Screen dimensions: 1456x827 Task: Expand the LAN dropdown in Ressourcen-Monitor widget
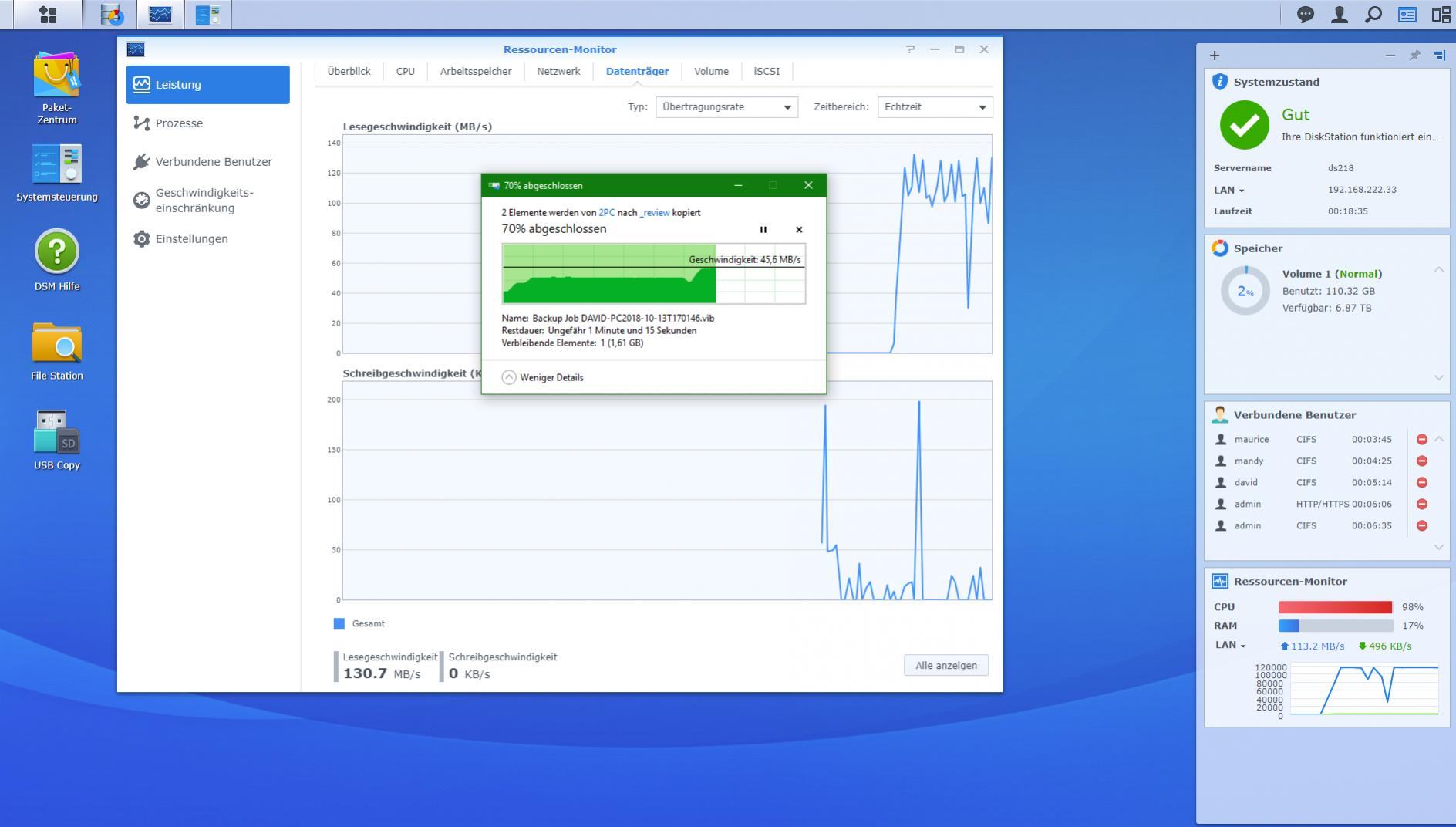coord(1231,645)
